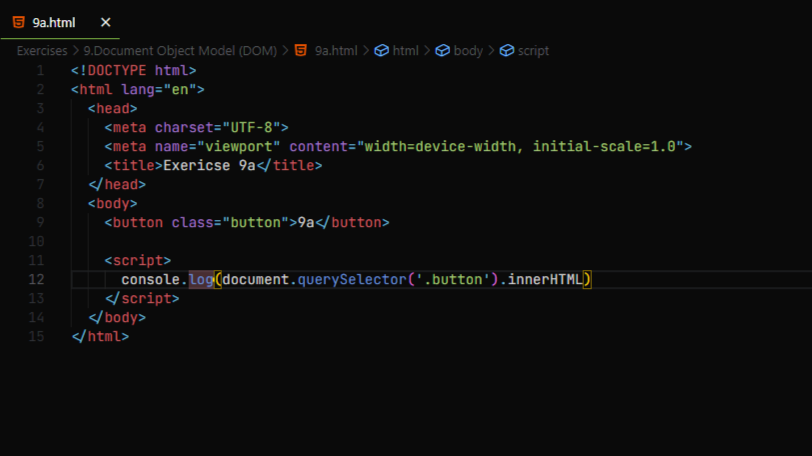Click the innerHTML property
Image resolution: width=812 pixels, height=456 pixels.
545,280
